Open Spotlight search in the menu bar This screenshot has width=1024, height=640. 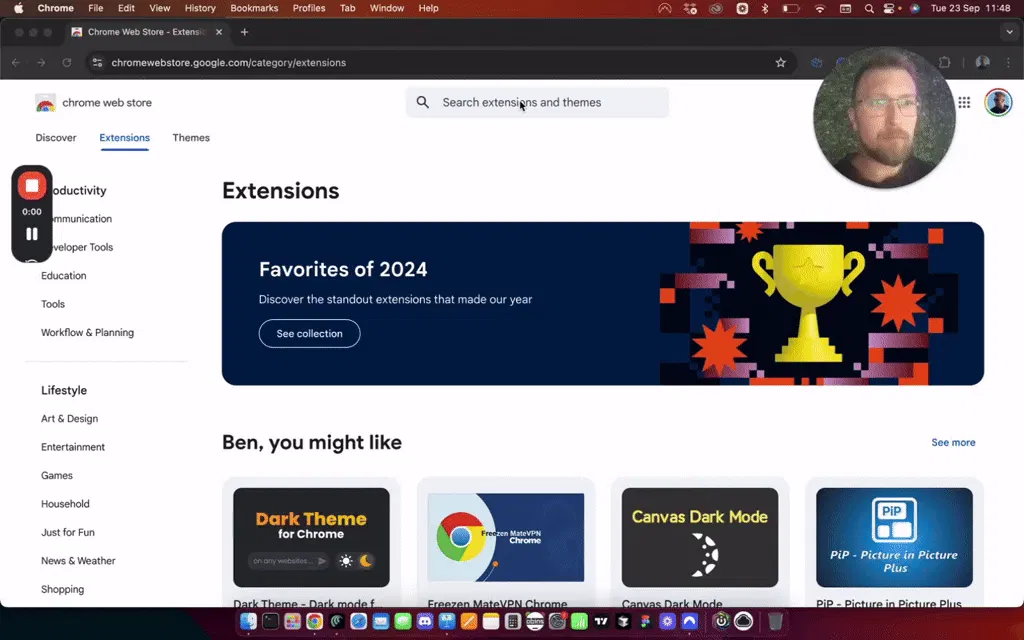(x=869, y=8)
